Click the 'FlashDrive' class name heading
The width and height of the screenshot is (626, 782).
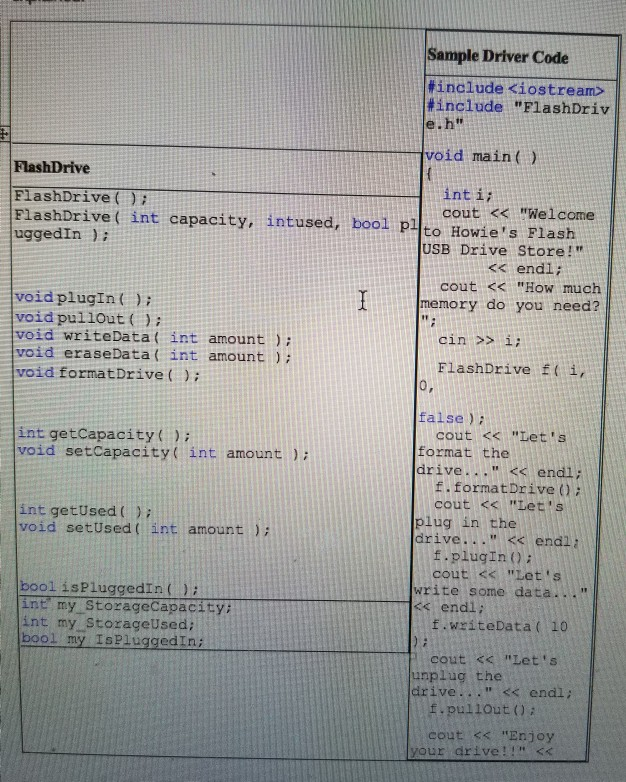52,167
